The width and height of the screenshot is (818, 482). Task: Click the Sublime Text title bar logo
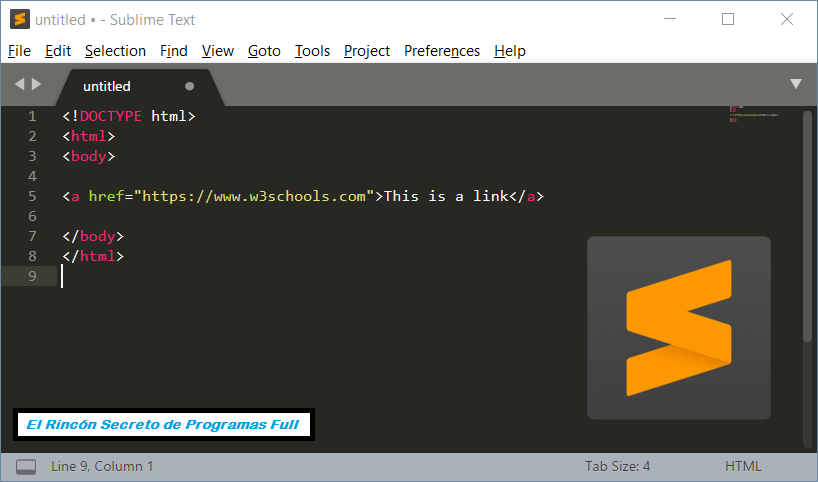[x=17, y=19]
